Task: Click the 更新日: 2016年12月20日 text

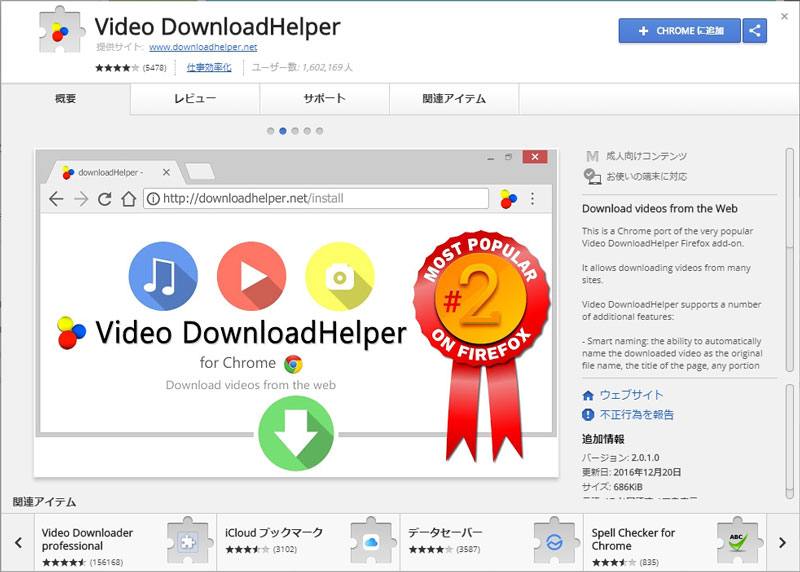Action: [x=632, y=472]
